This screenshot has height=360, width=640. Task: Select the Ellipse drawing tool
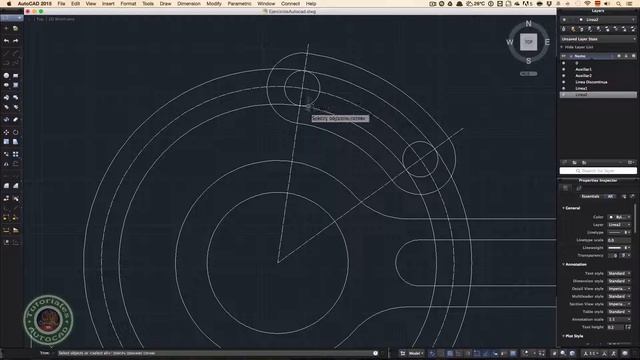tap(6, 85)
